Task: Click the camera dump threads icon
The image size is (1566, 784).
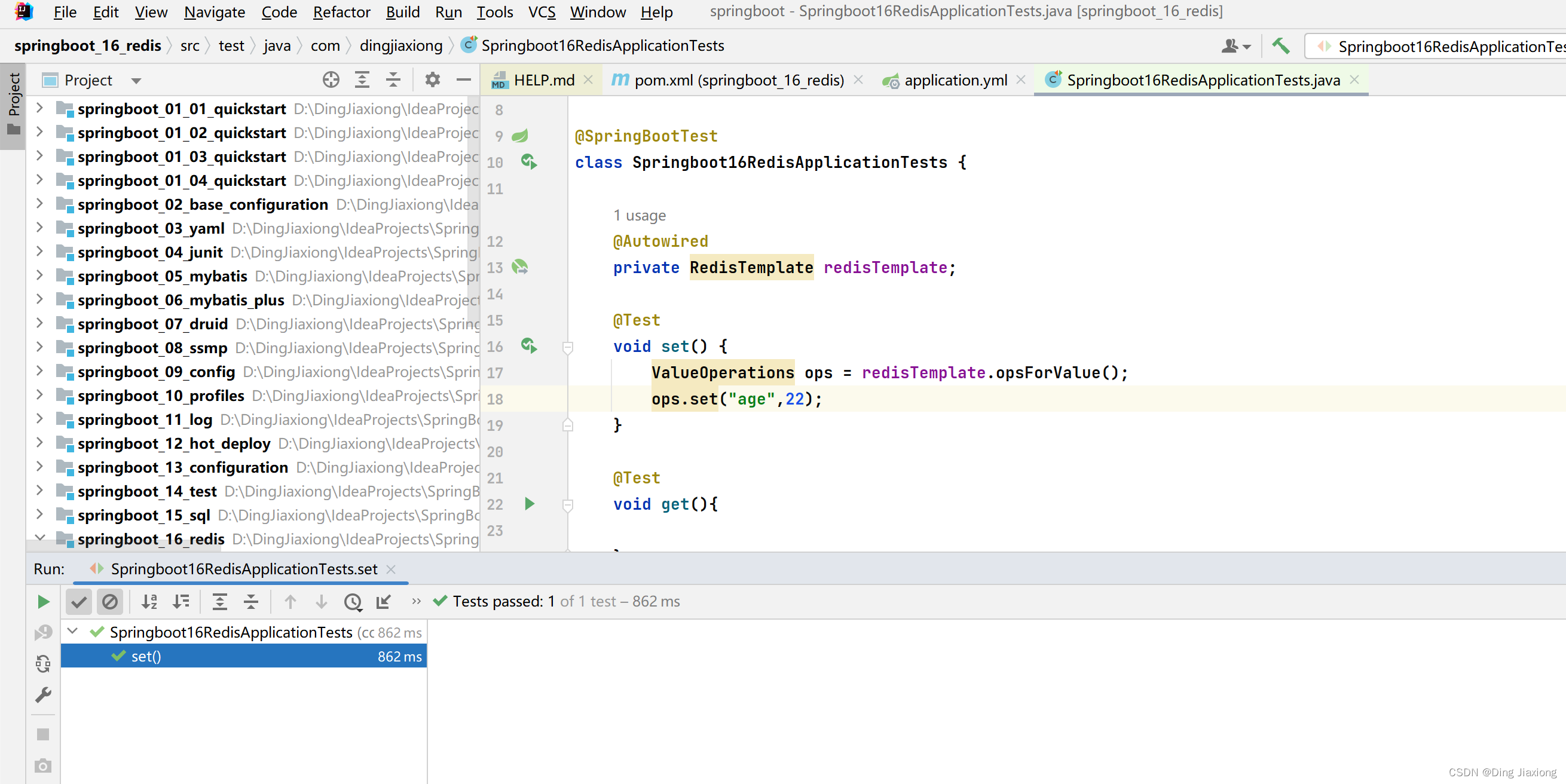Action: click(x=43, y=765)
